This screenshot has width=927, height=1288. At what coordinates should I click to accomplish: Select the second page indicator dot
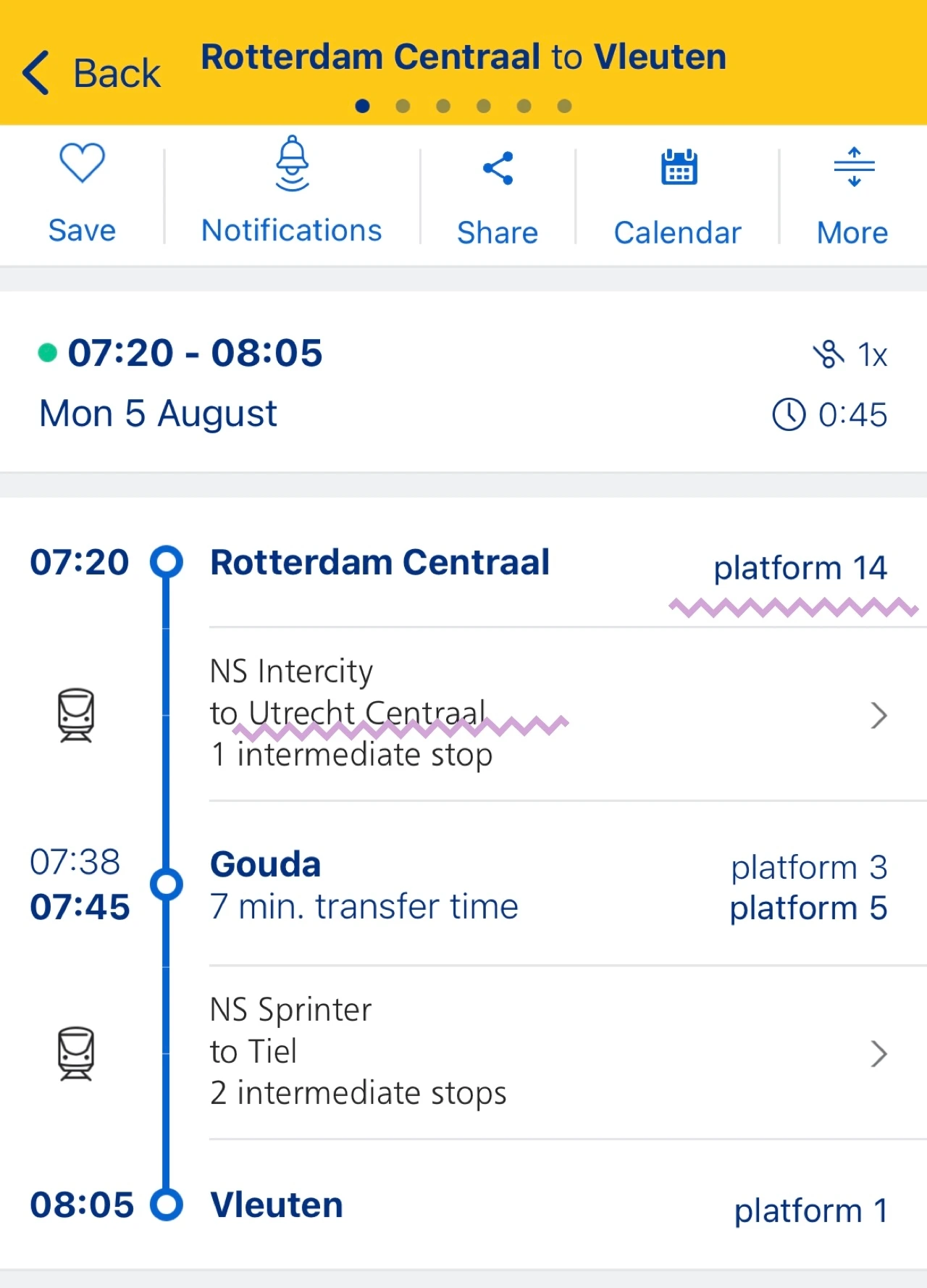click(x=403, y=106)
